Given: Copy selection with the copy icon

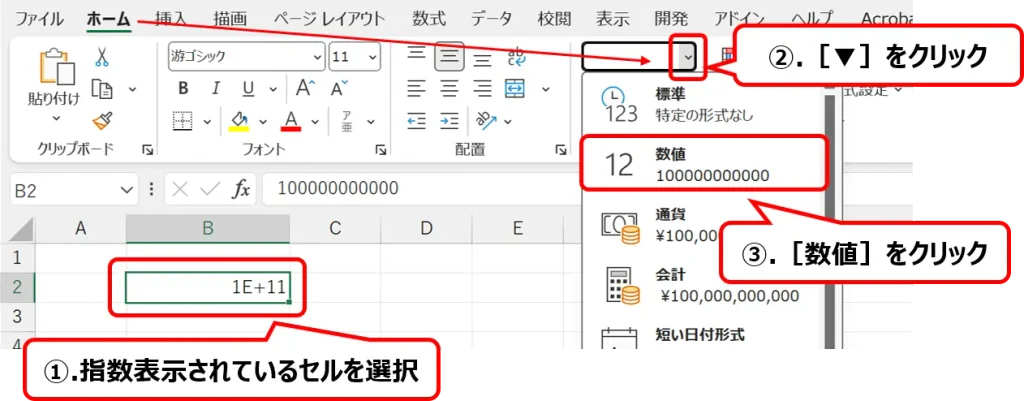Looking at the screenshot, I should point(102,89).
